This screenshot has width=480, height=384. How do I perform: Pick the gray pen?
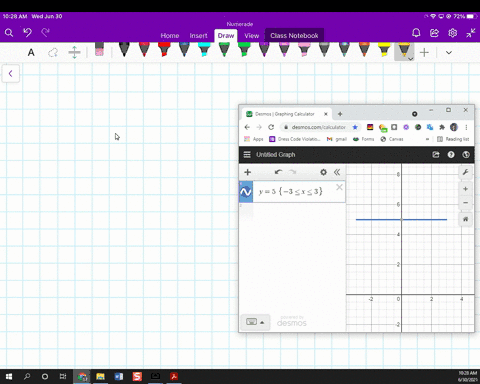click(324, 49)
